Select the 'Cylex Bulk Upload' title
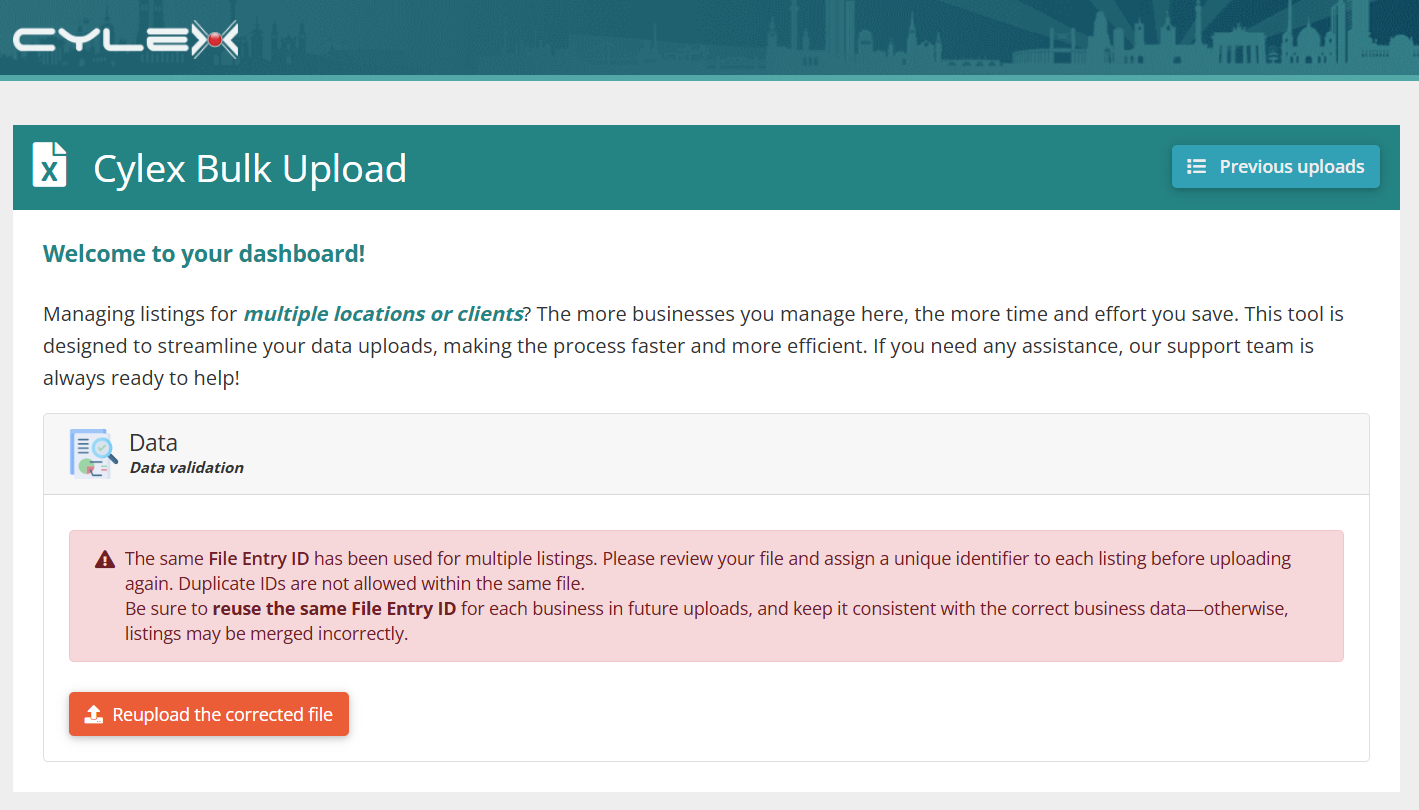 [x=250, y=168]
